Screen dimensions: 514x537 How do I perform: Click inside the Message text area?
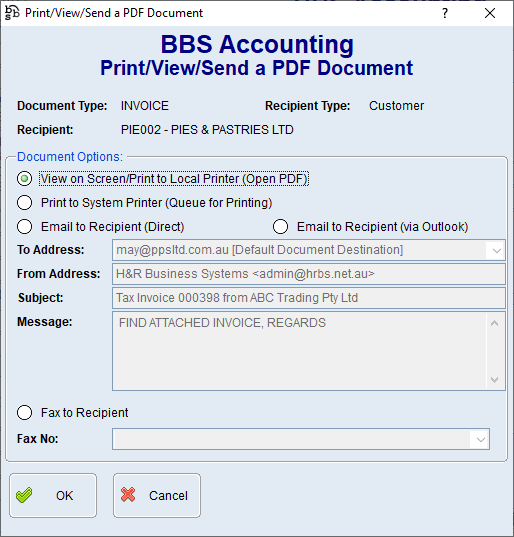click(300, 351)
